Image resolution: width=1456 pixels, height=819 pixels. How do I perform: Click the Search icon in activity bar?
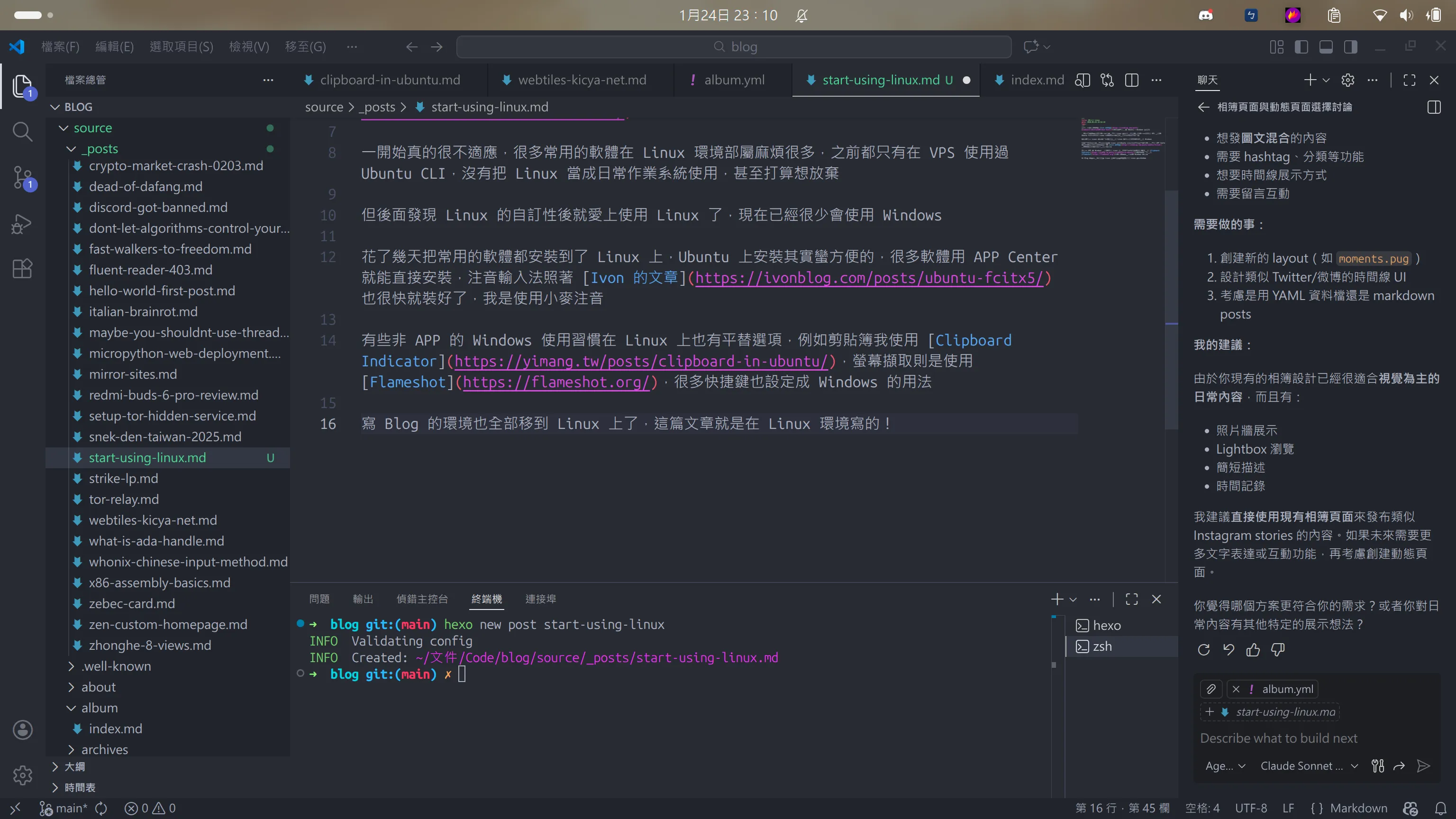click(x=22, y=132)
